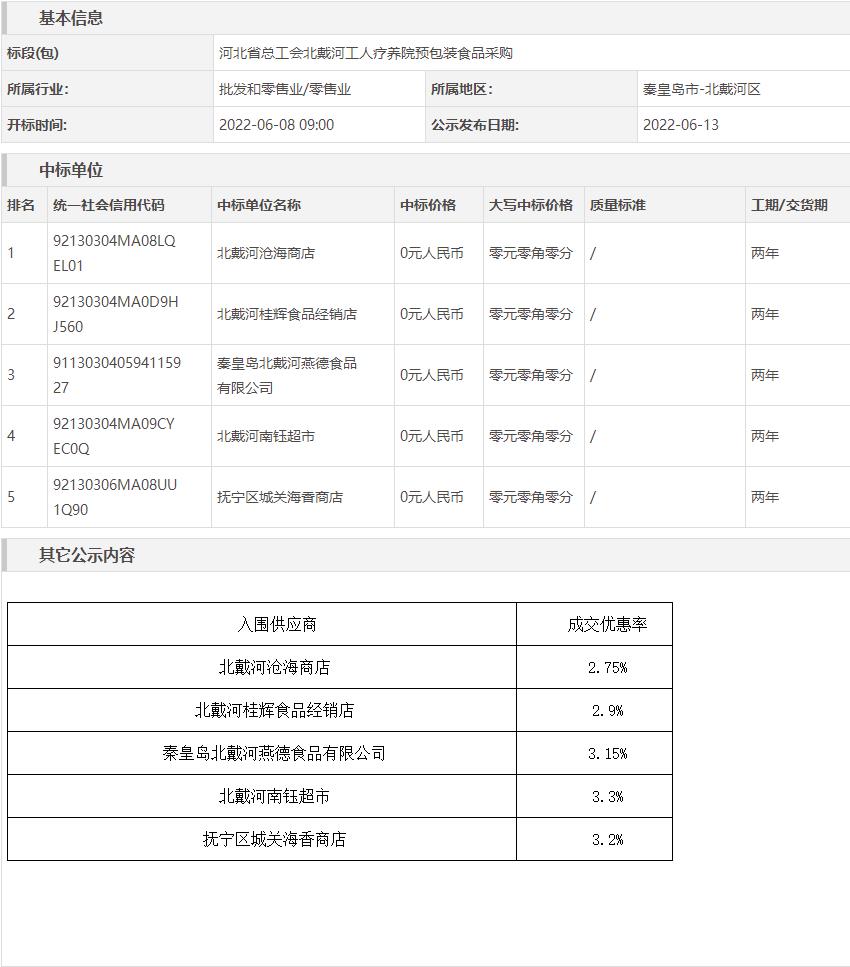Image resolution: width=850 pixels, height=967 pixels.
Task: Click the 中标单位名称 column header
Action: [x=258, y=205]
